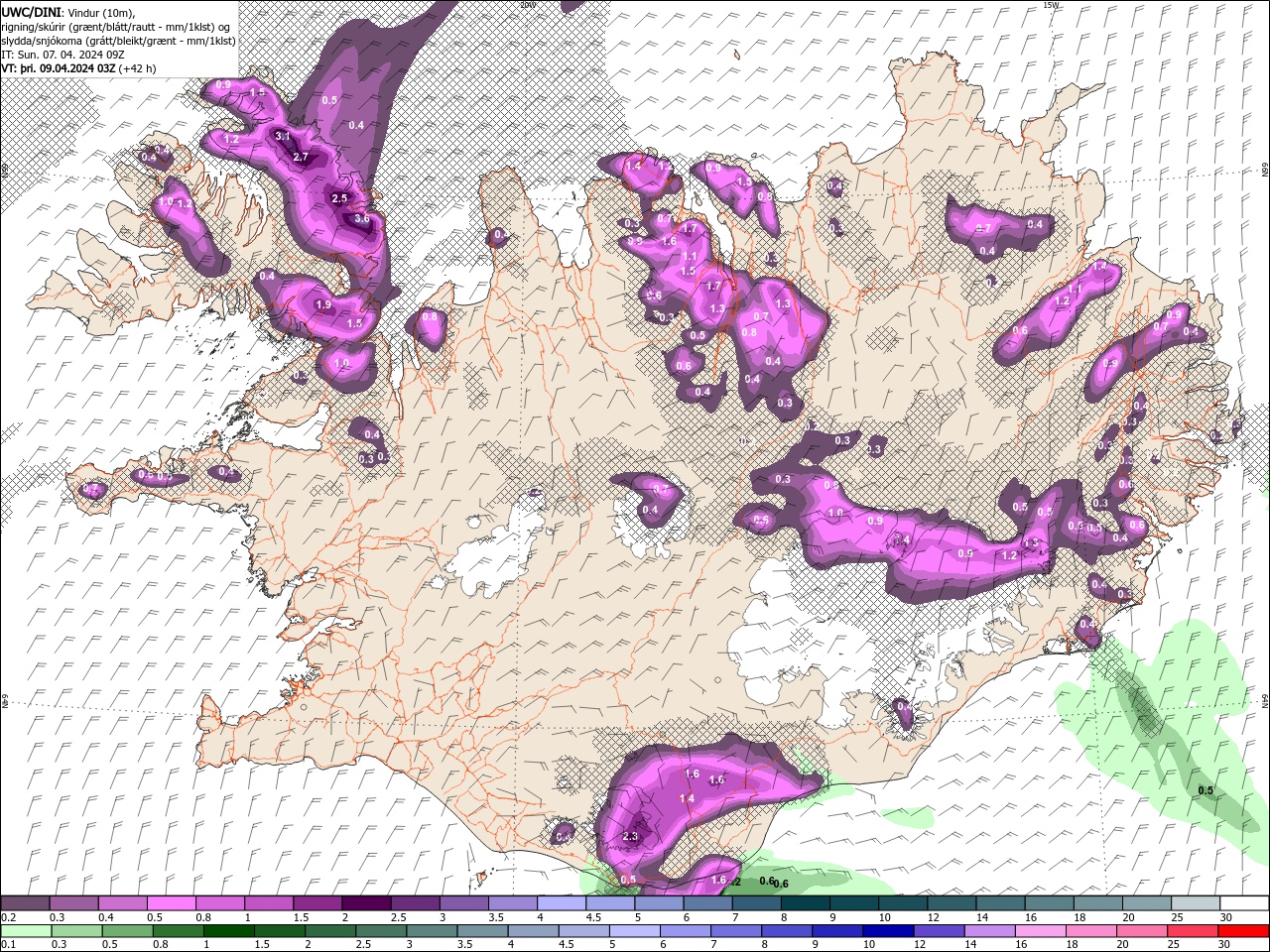Click the '7' label in upper legend row
1270x952 pixels.
coord(735,917)
